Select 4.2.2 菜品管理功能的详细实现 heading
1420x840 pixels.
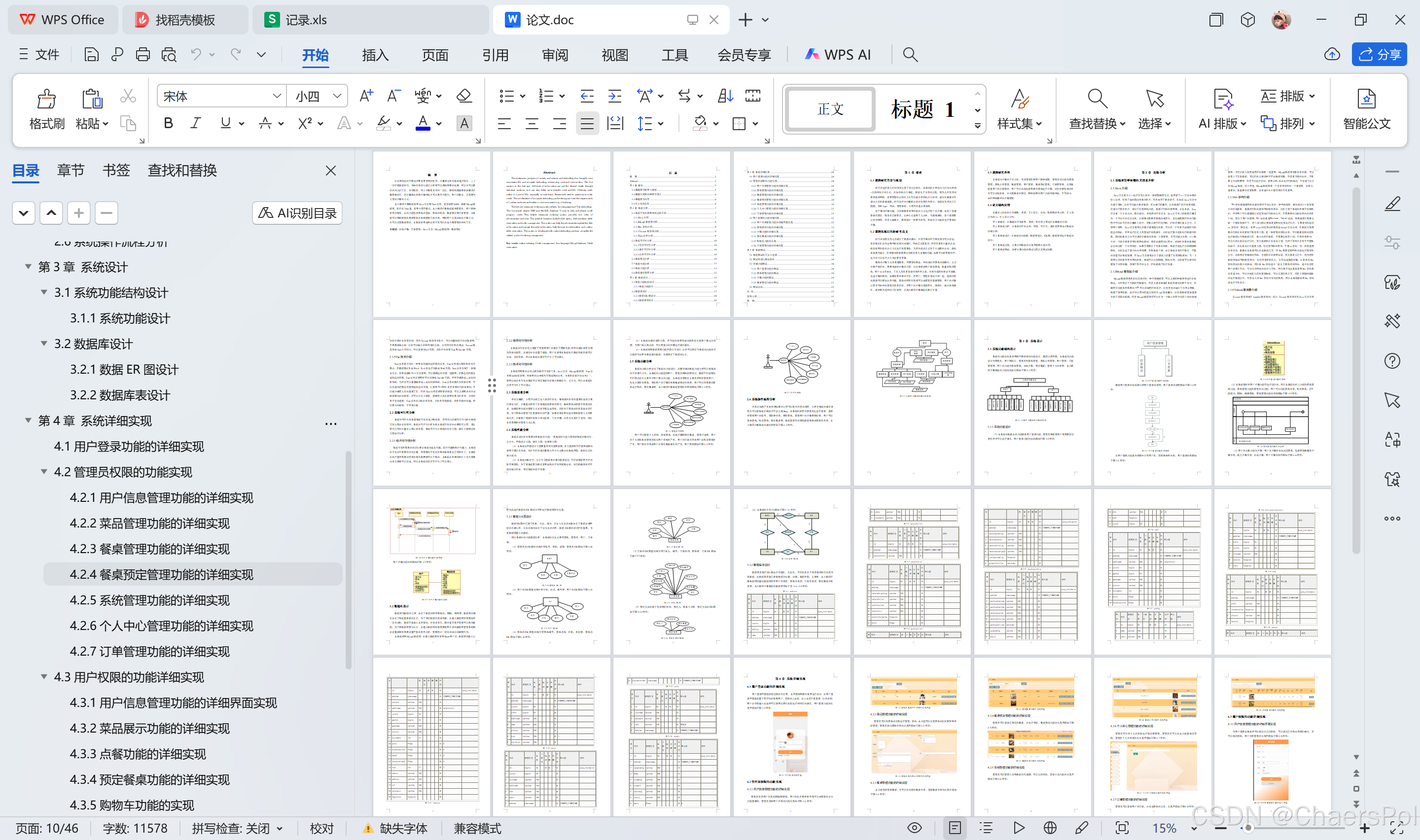point(150,523)
